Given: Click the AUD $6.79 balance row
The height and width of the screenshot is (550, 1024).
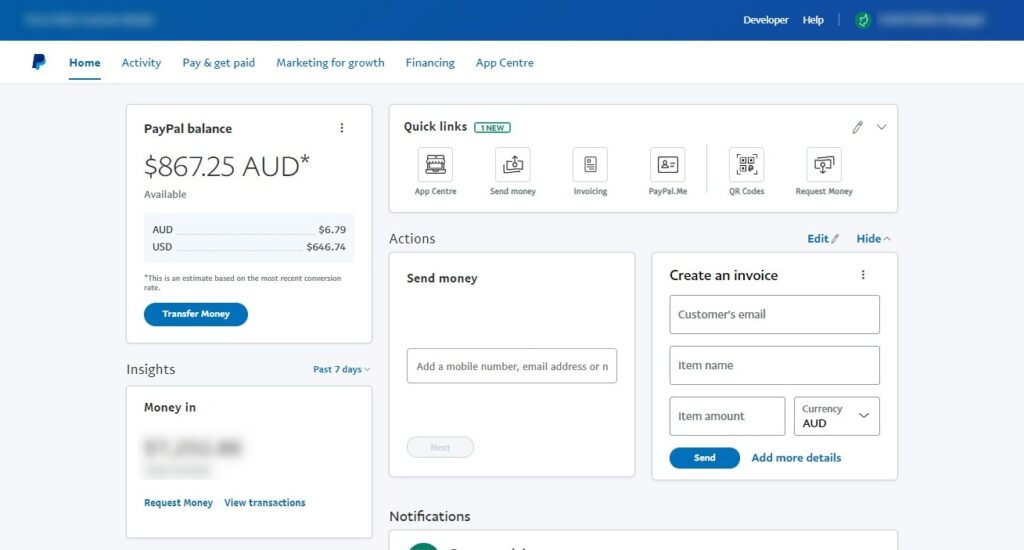Looking at the screenshot, I should point(249,230).
